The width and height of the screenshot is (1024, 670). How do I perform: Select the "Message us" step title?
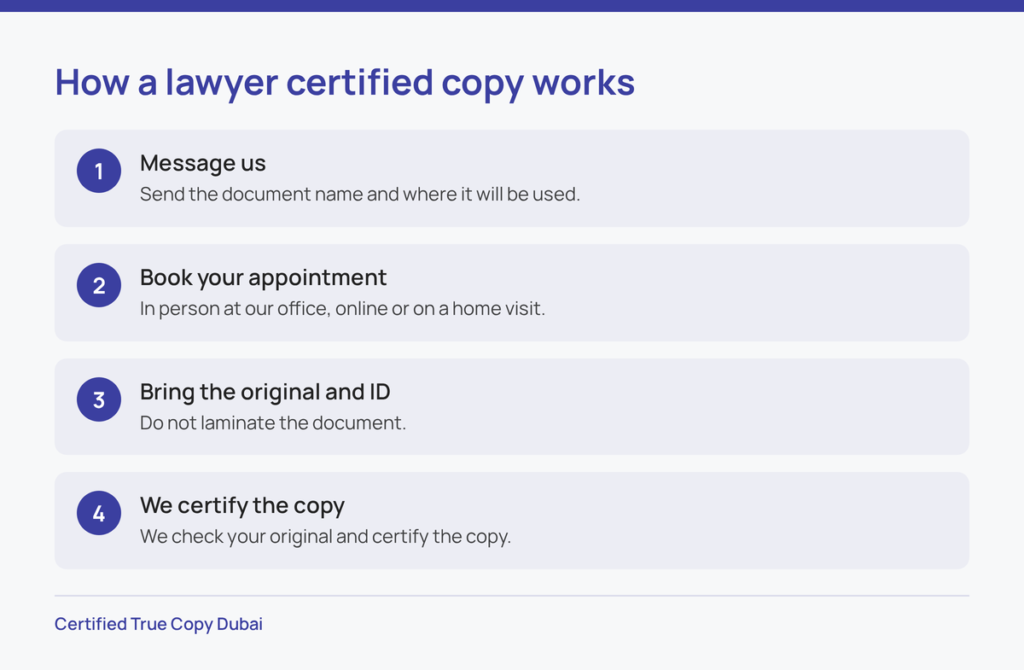[x=202, y=163]
